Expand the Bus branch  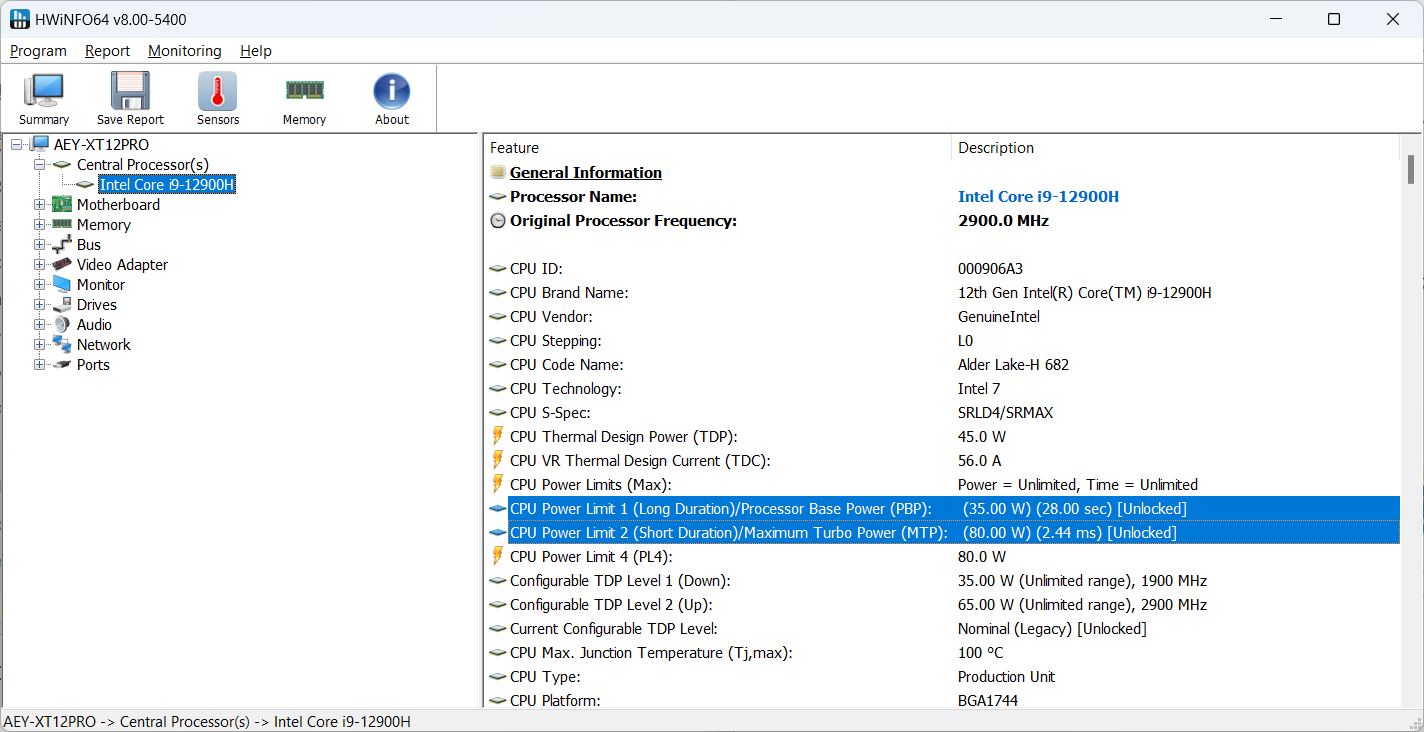39,245
